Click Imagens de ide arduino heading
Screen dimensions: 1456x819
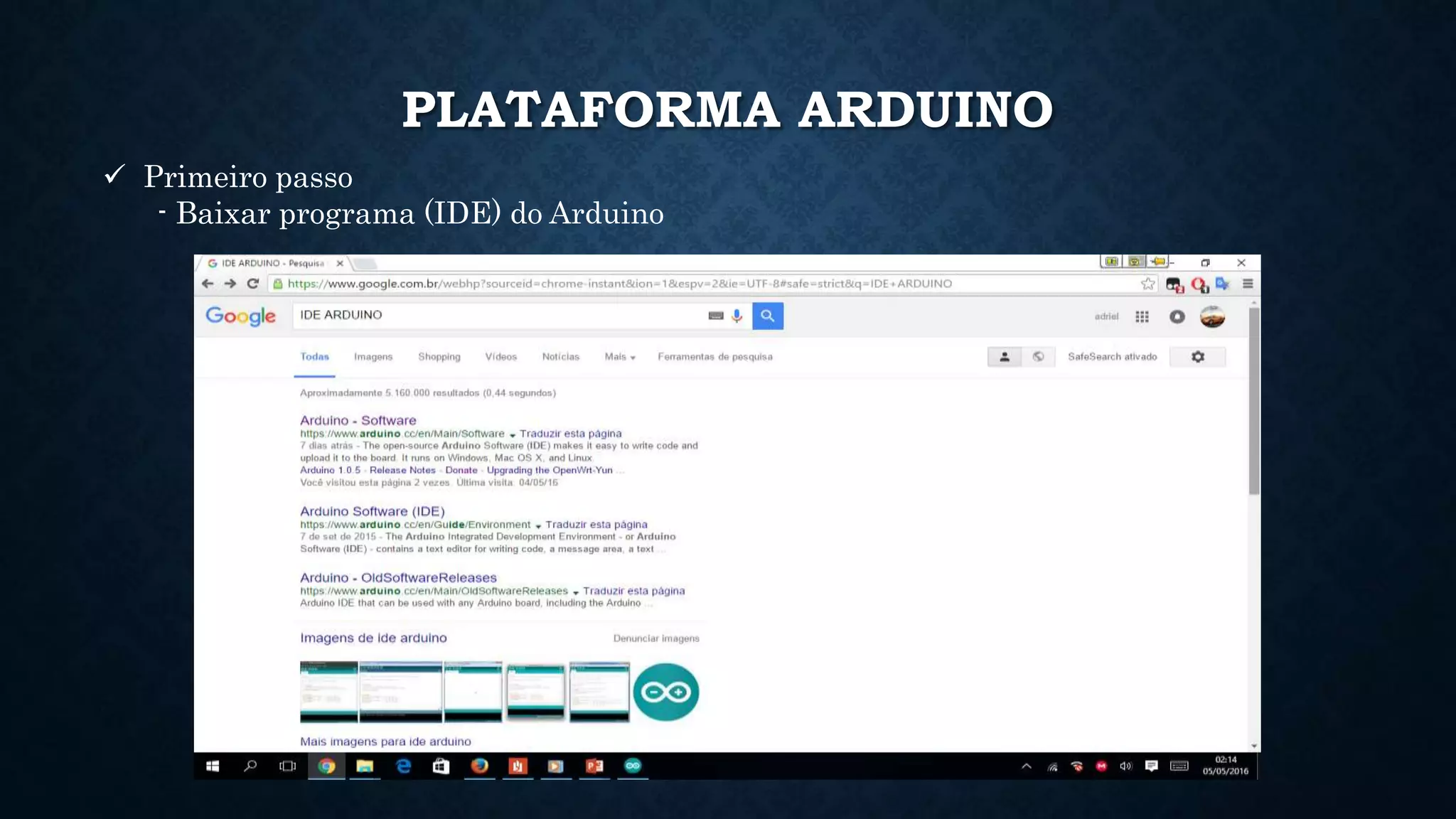[373, 638]
